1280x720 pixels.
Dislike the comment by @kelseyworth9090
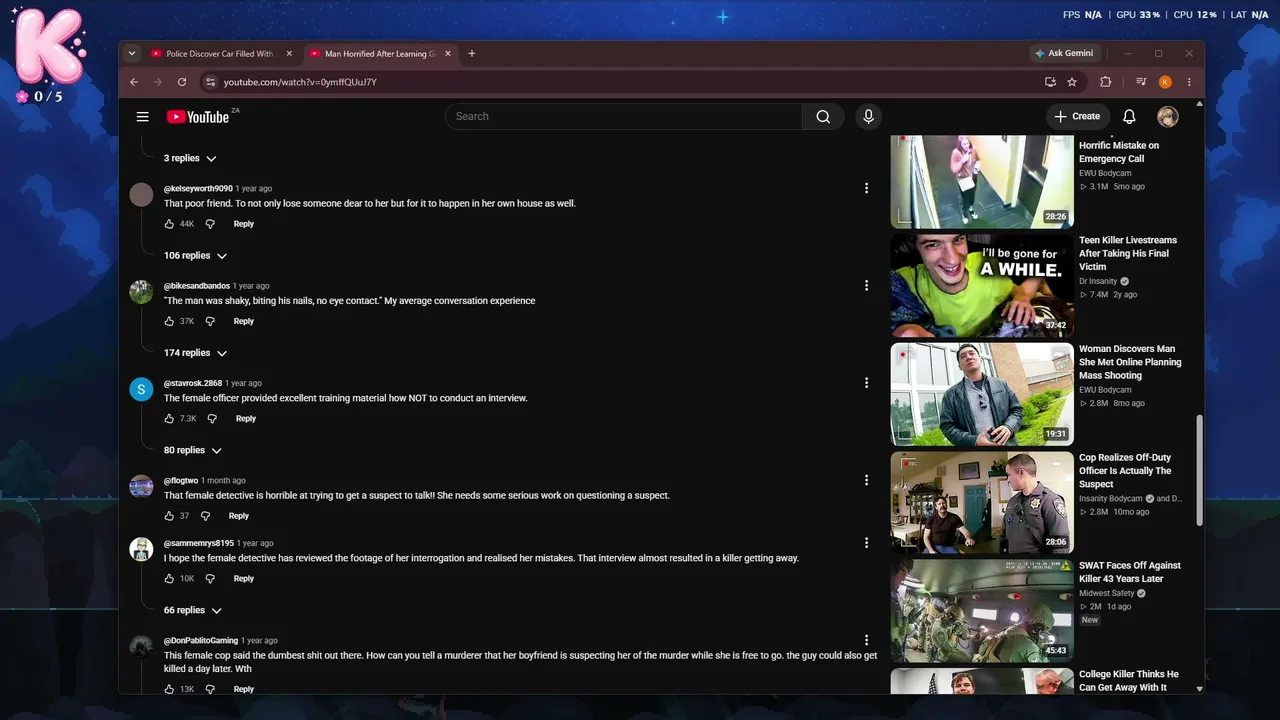pos(210,224)
